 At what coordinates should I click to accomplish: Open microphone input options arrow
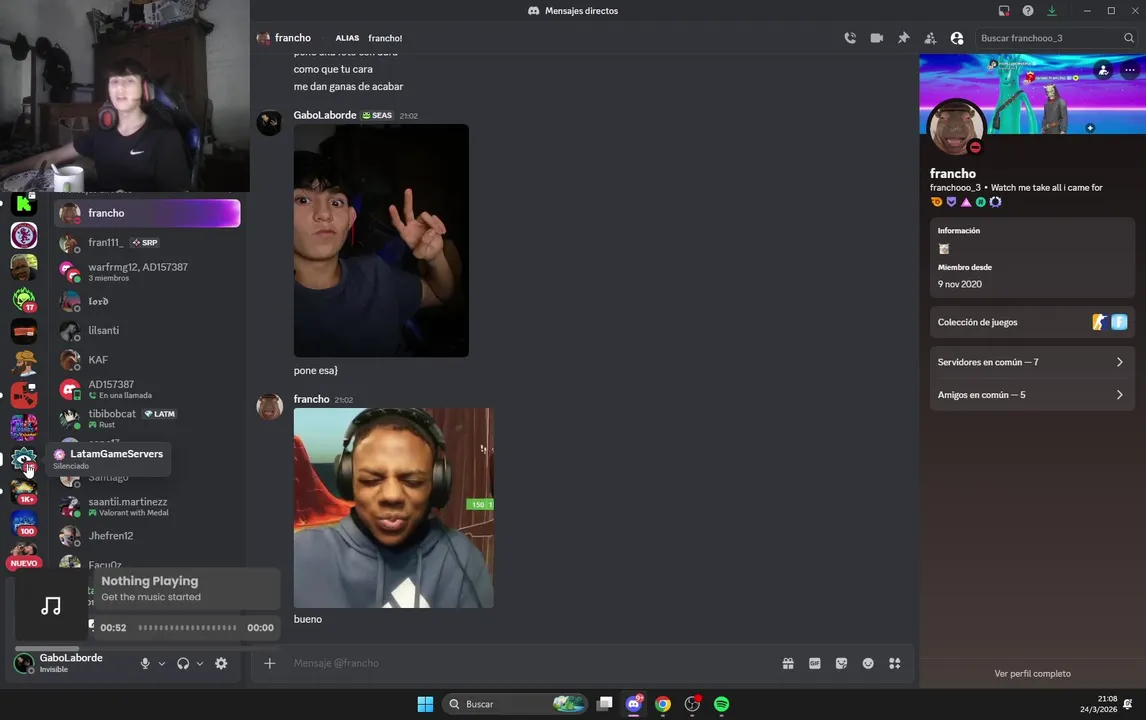pyautogui.click(x=162, y=664)
